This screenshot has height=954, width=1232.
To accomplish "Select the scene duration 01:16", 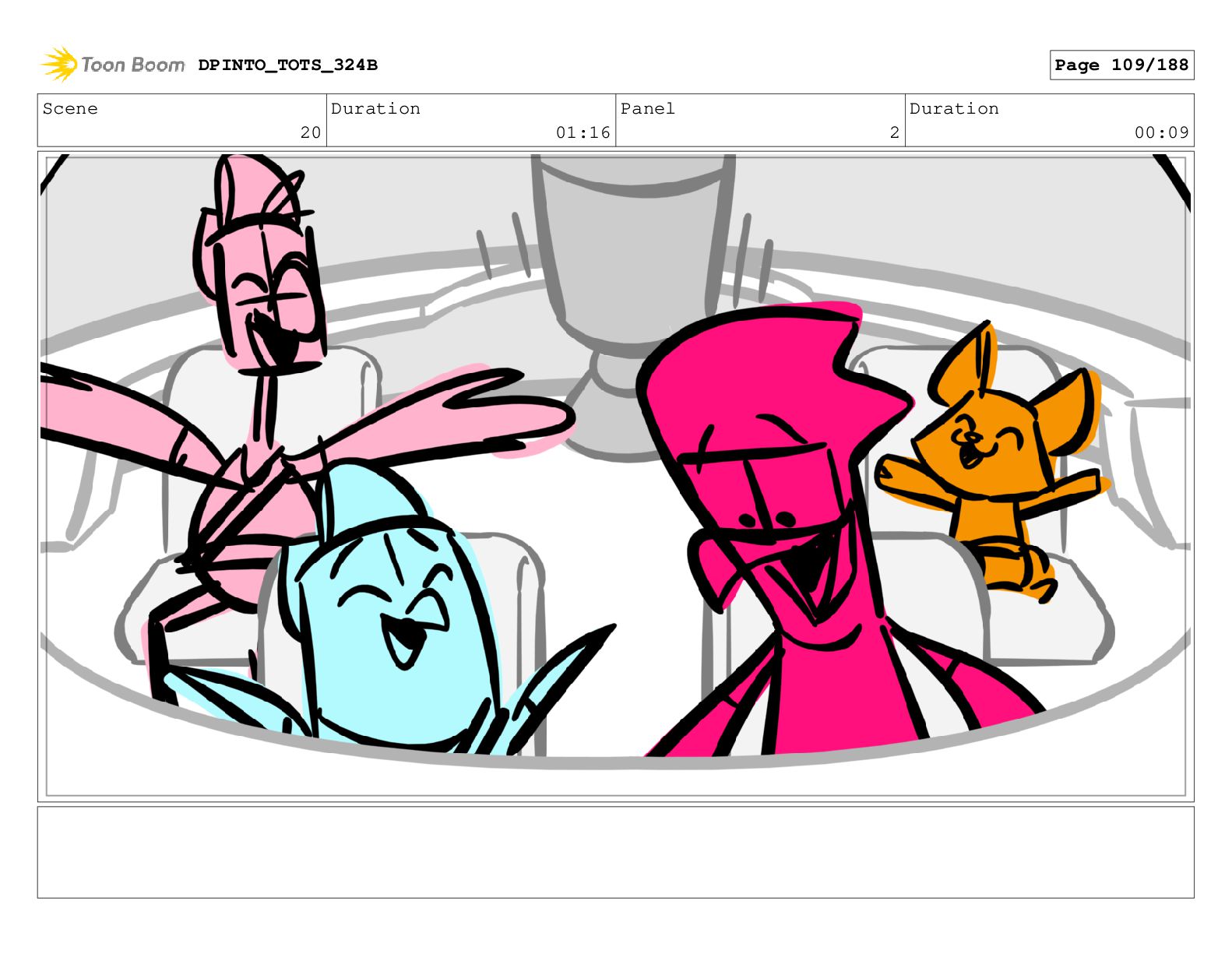I will click(583, 133).
